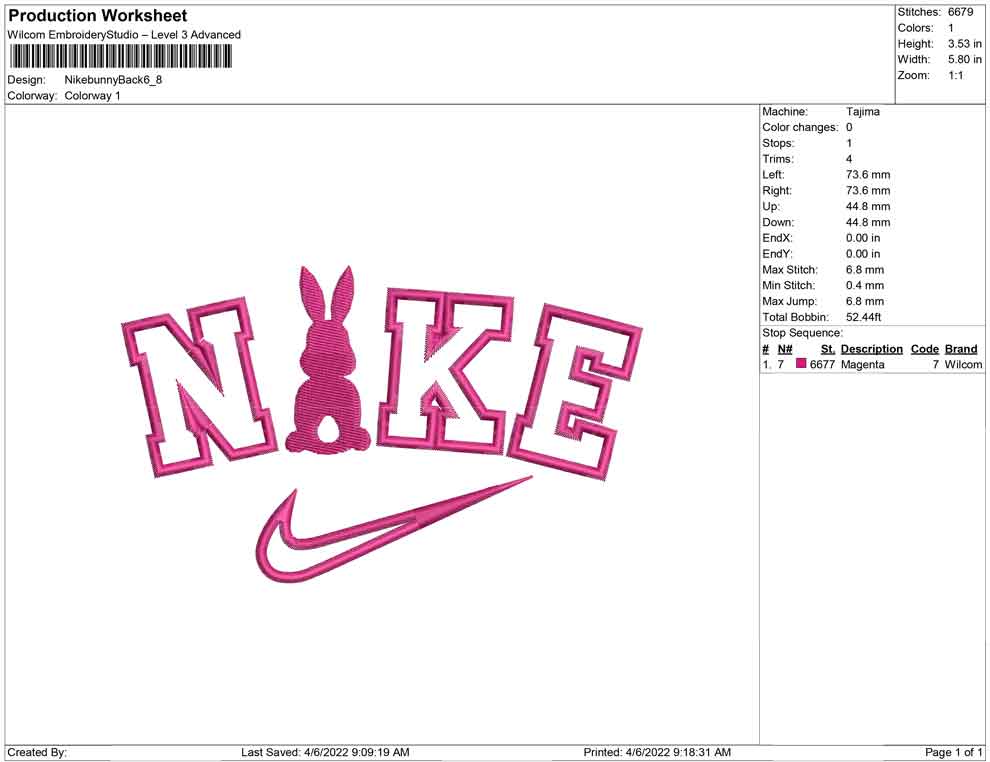The height and width of the screenshot is (762, 990).
Task: Click the Max Stitch value 6.8 mm
Action: (x=865, y=269)
